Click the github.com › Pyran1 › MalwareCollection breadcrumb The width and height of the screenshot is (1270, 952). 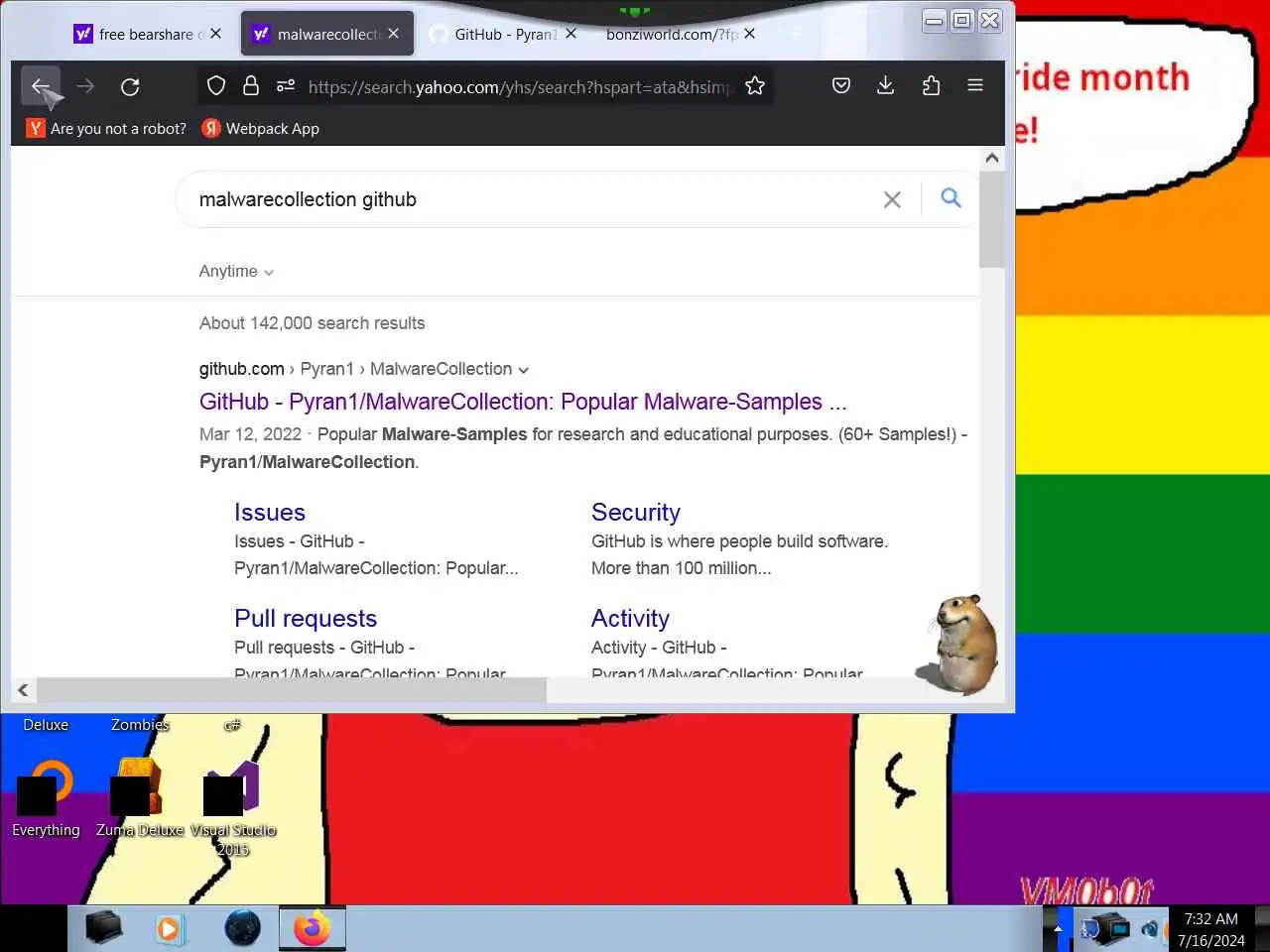(355, 369)
